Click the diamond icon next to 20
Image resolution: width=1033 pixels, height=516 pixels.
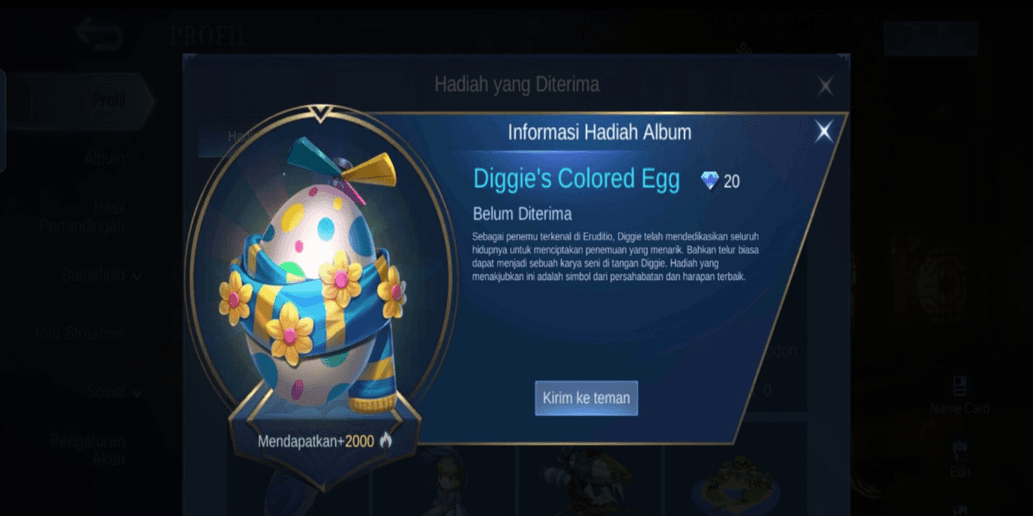tap(710, 181)
